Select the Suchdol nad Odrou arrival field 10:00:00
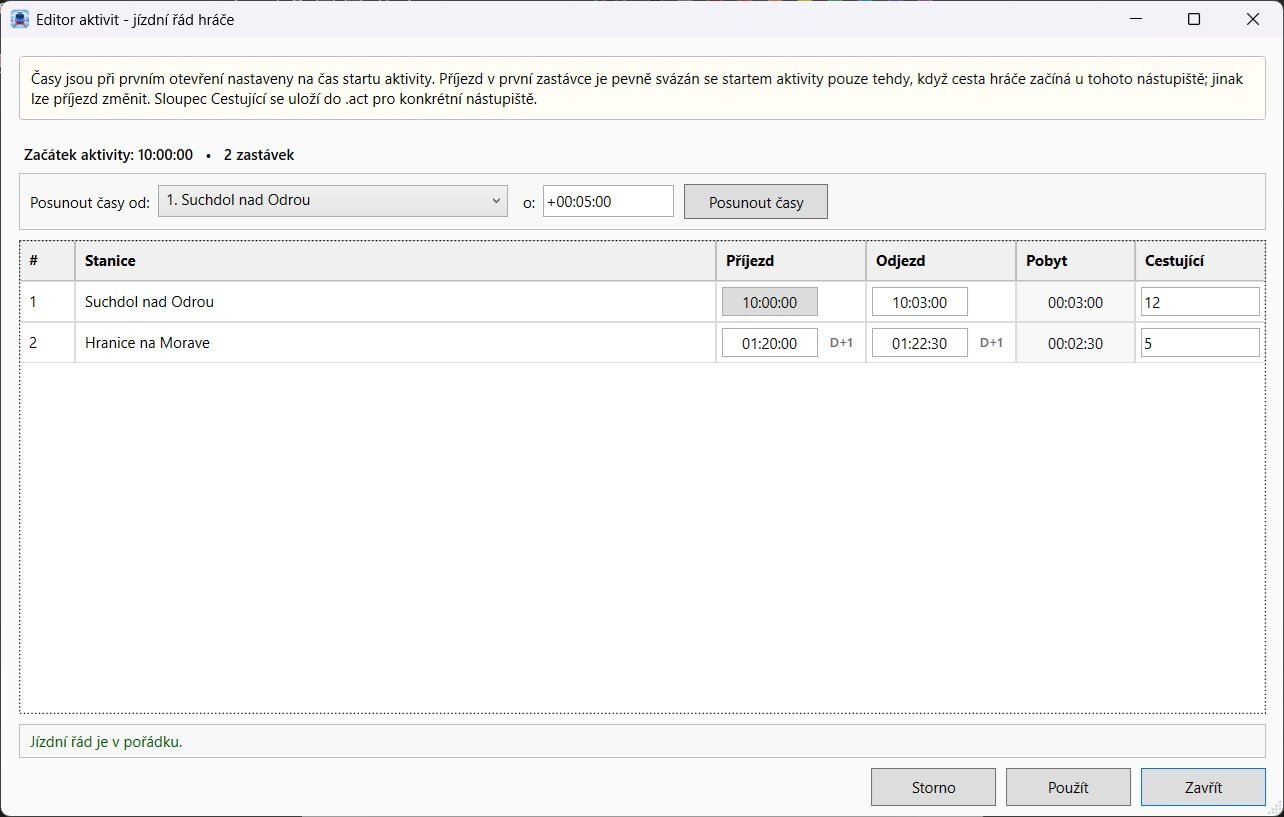The width and height of the screenshot is (1284, 817). tap(770, 302)
